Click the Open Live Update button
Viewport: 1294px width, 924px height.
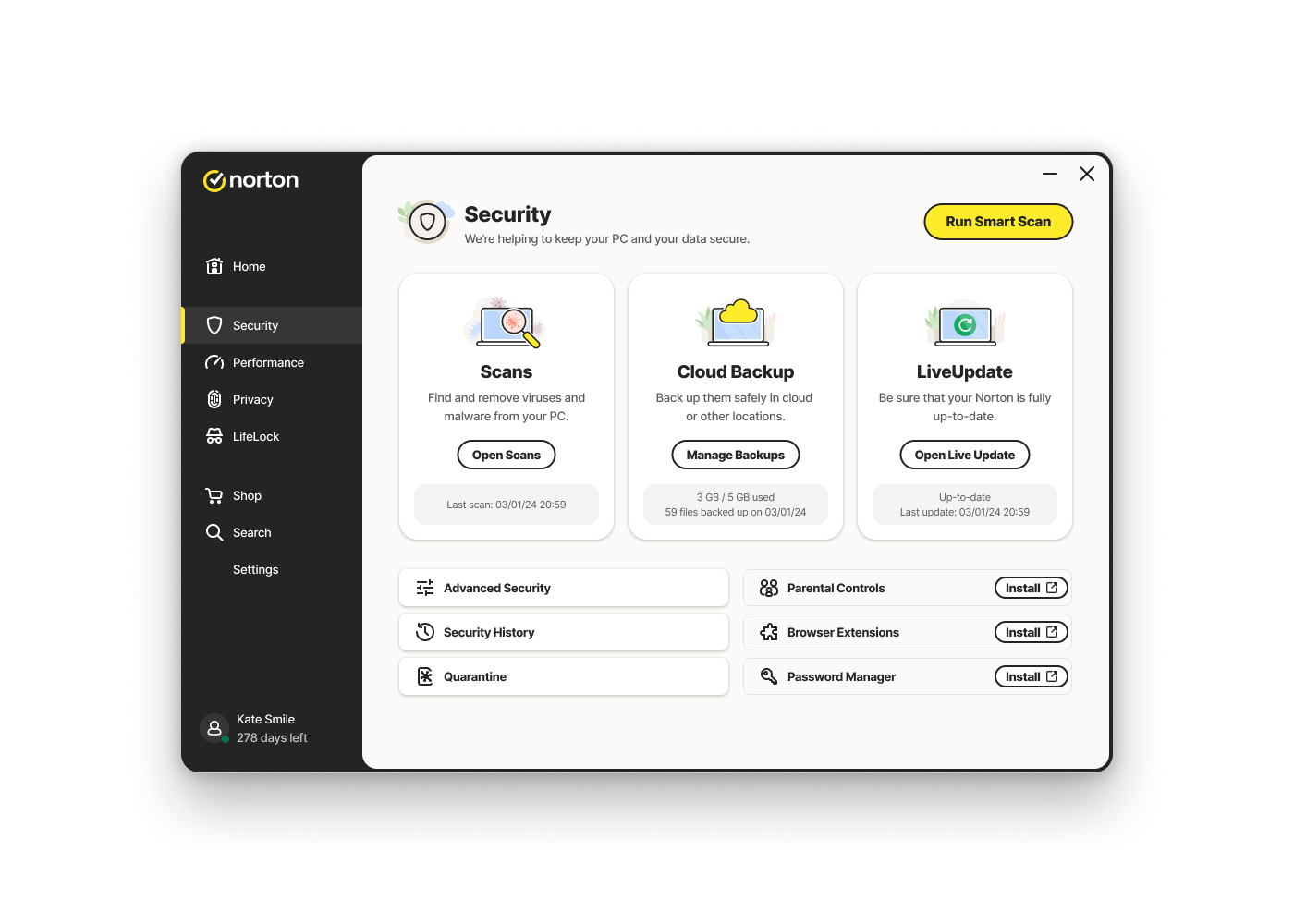click(965, 455)
